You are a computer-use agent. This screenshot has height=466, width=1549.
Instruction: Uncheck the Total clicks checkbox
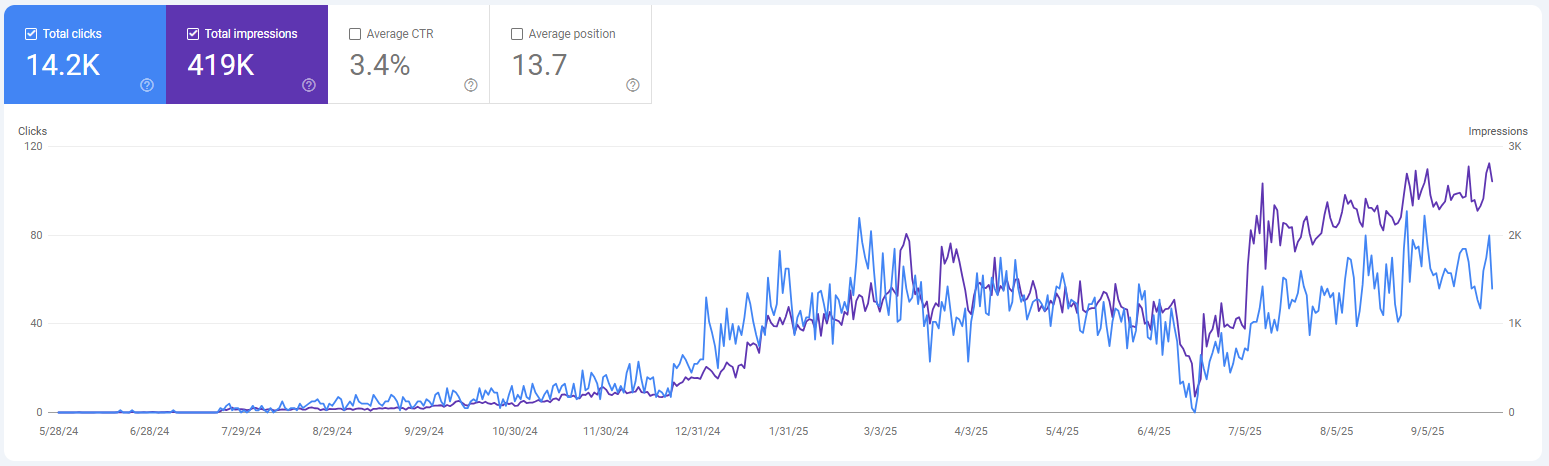(x=31, y=34)
